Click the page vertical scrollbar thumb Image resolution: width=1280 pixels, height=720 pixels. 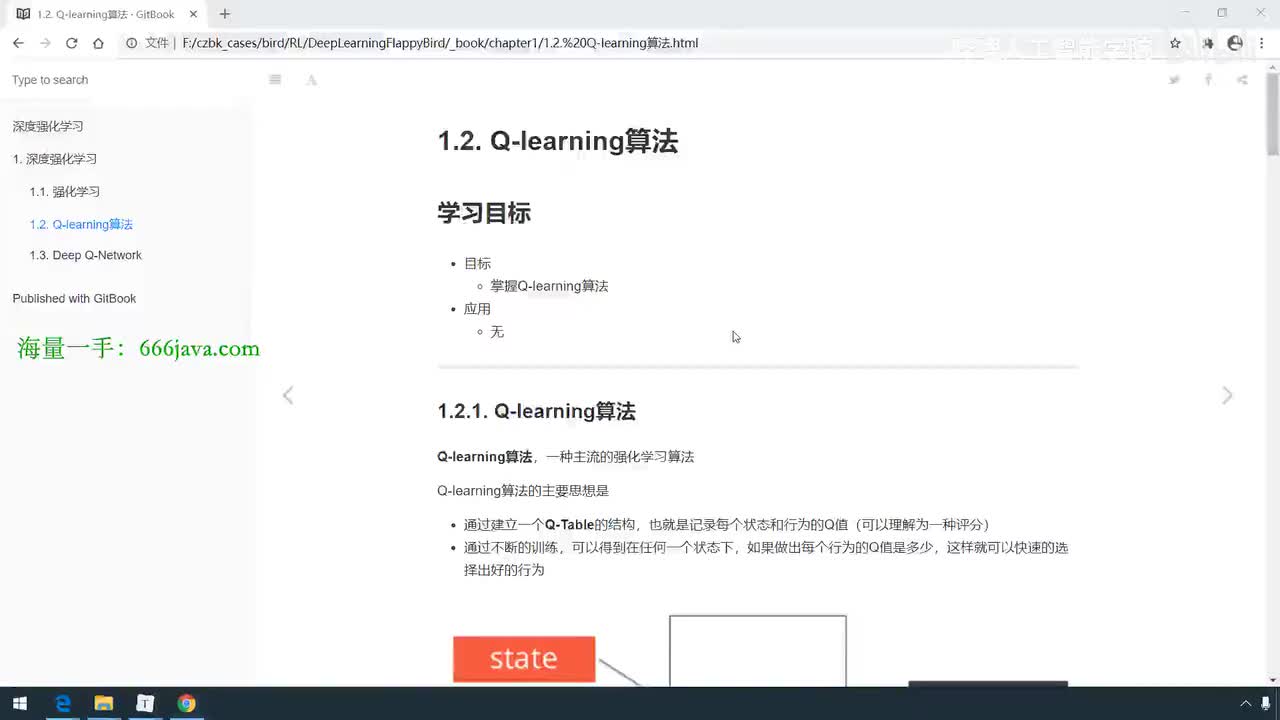1272,115
